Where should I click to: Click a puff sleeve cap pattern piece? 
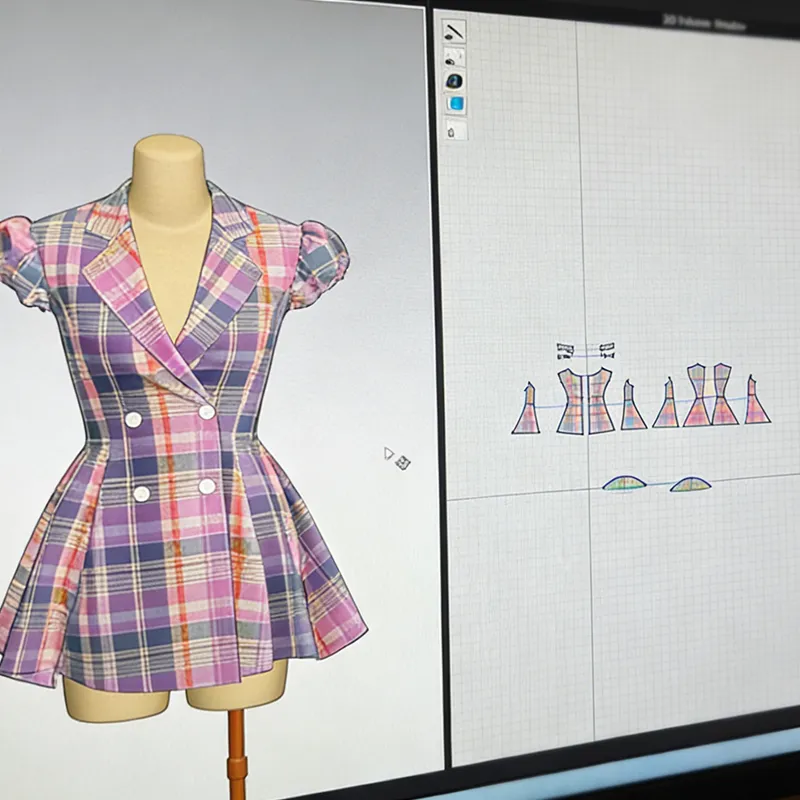point(625,484)
